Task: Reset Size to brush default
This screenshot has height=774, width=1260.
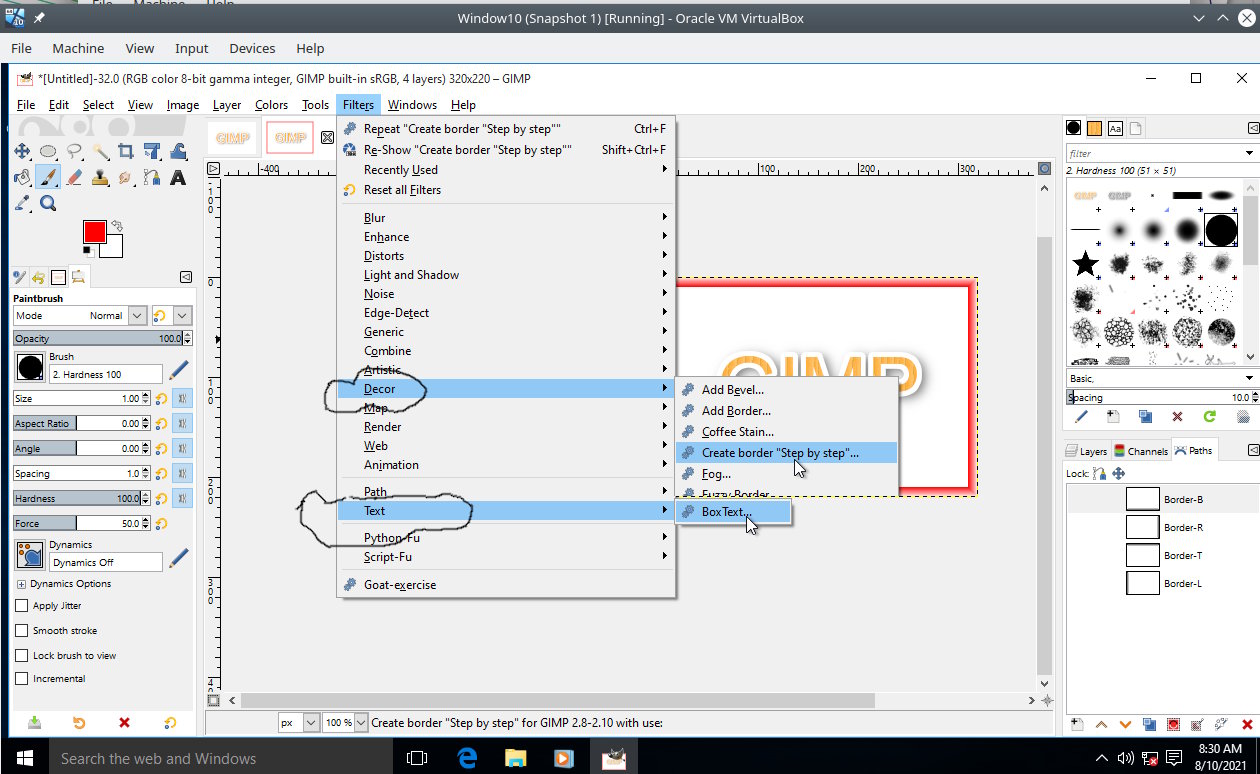Action: [161, 398]
